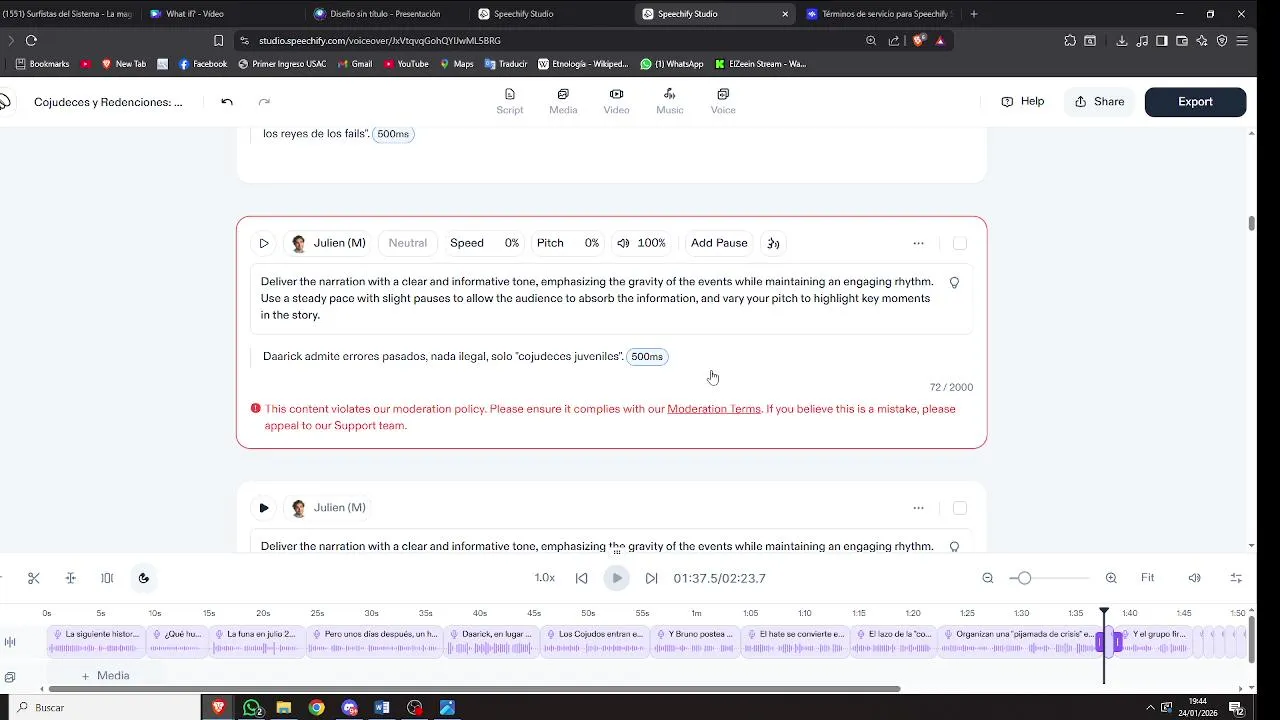The image size is (1280, 720).
Task: Play the lower Julien (M) block
Action: coord(264,508)
